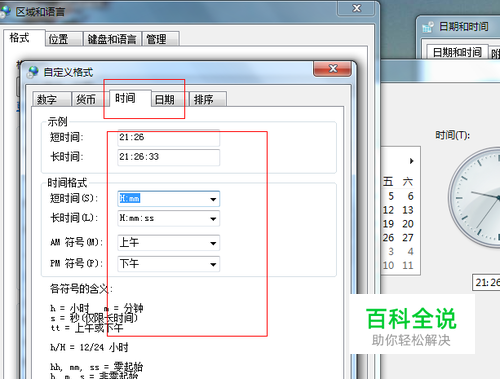Go to next month in calendar
The width and height of the screenshot is (500, 379).
pyautogui.click(x=412, y=161)
